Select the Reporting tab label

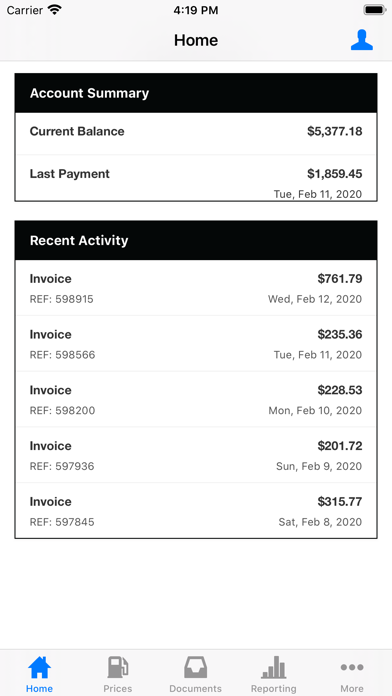point(273,688)
